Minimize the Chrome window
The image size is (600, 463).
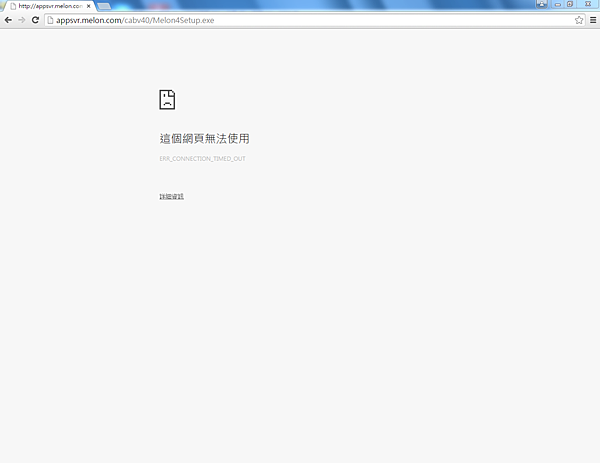pos(558,4)
